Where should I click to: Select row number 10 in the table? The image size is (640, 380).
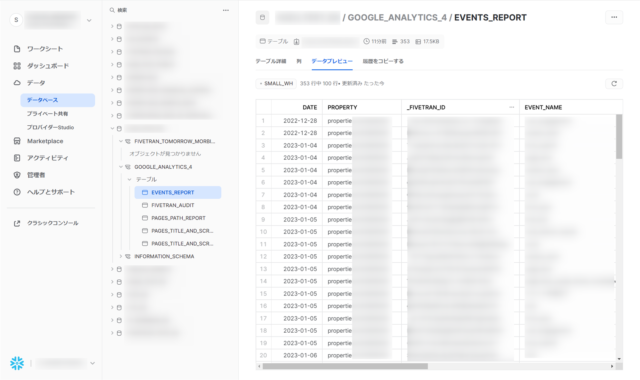[263, 232]
